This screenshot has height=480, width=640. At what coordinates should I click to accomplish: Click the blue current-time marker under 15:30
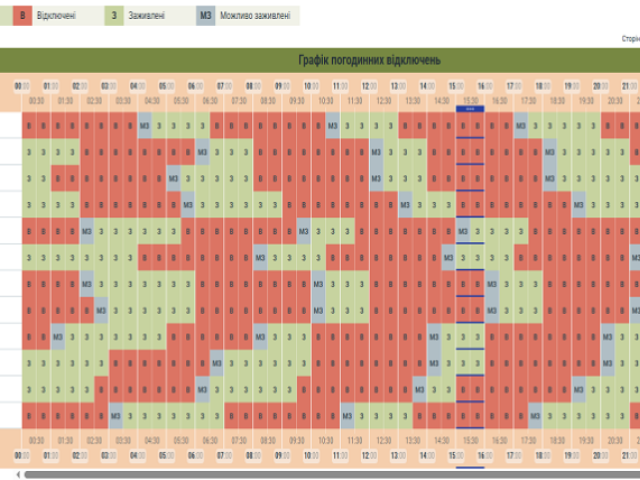[470, 109]
